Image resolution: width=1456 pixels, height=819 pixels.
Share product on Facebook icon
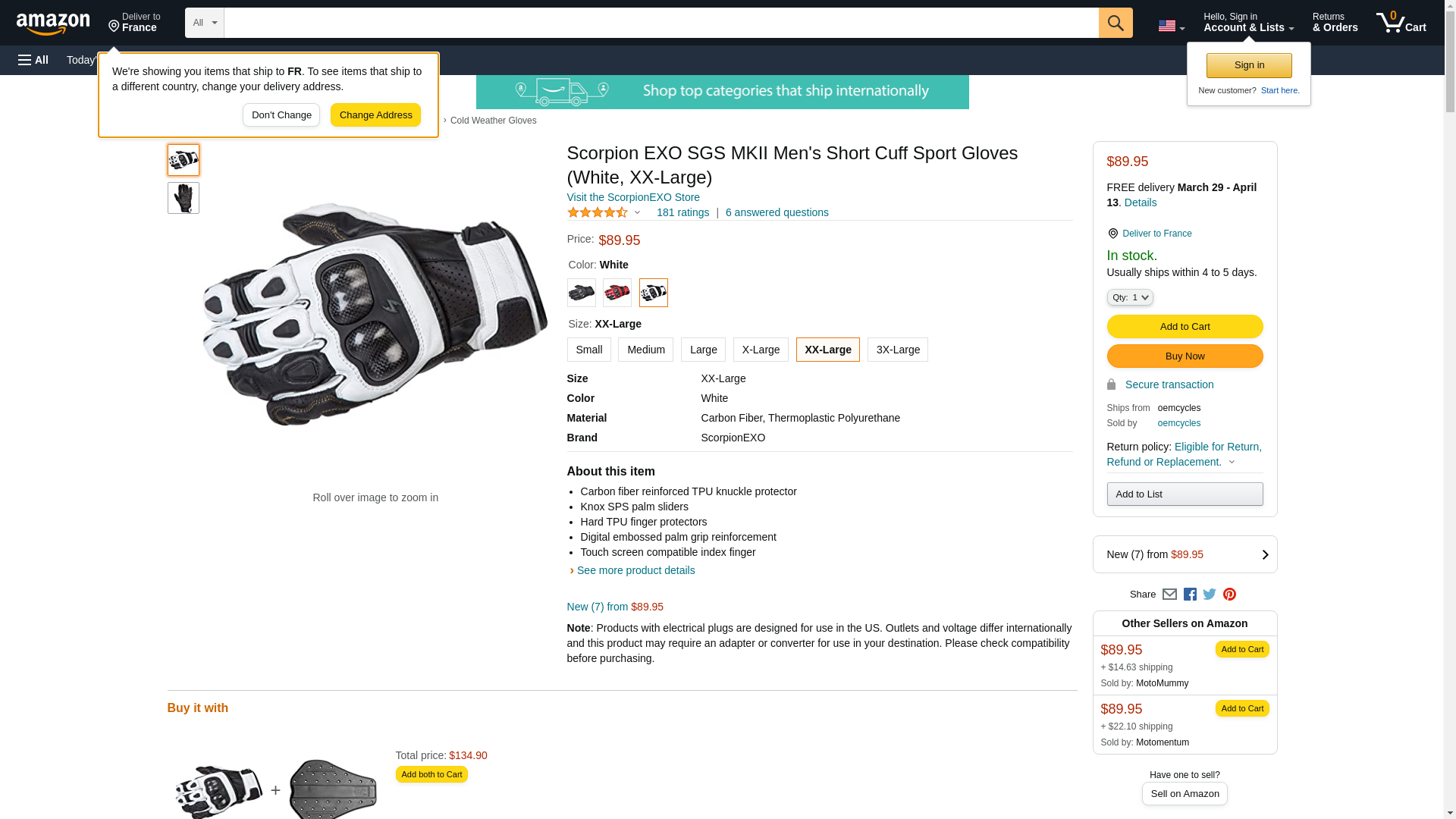click(x=1190, y=595)
